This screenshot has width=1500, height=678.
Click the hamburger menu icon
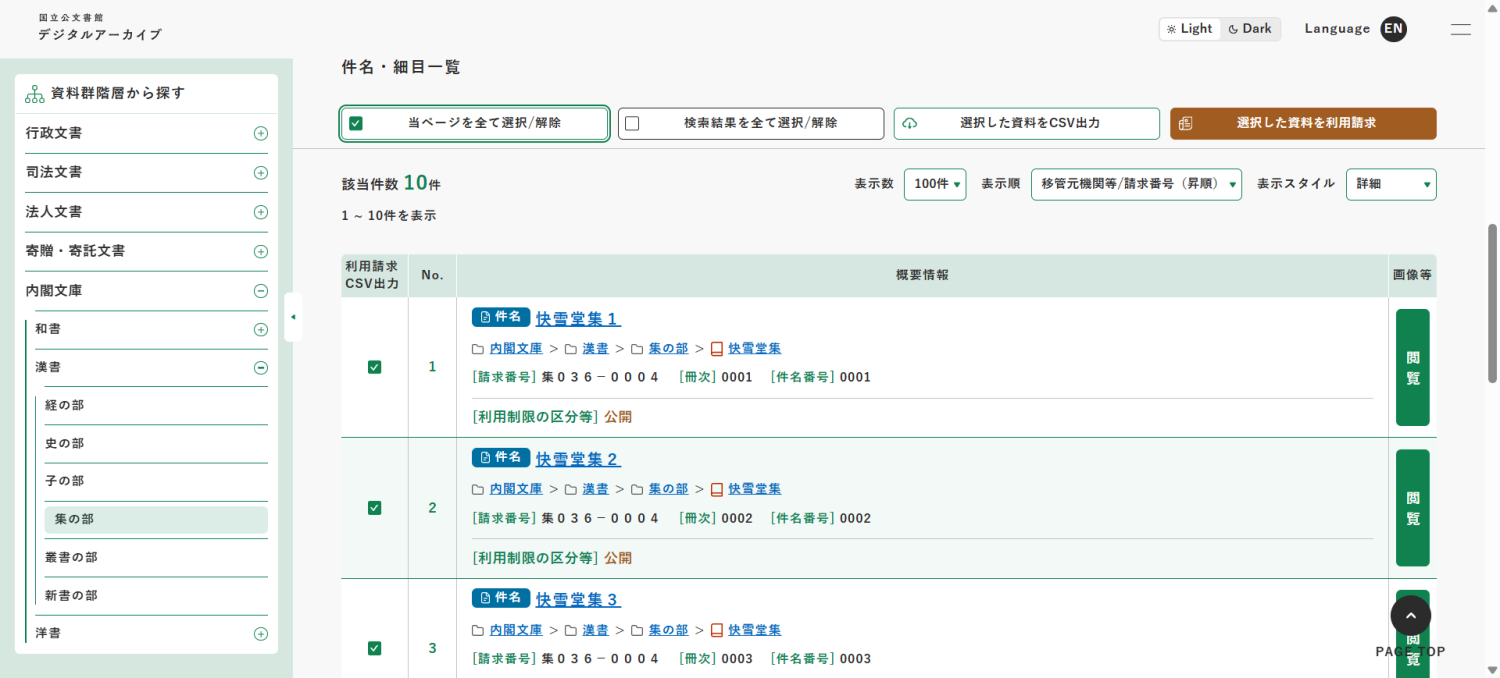click(x=1460, y=29)
